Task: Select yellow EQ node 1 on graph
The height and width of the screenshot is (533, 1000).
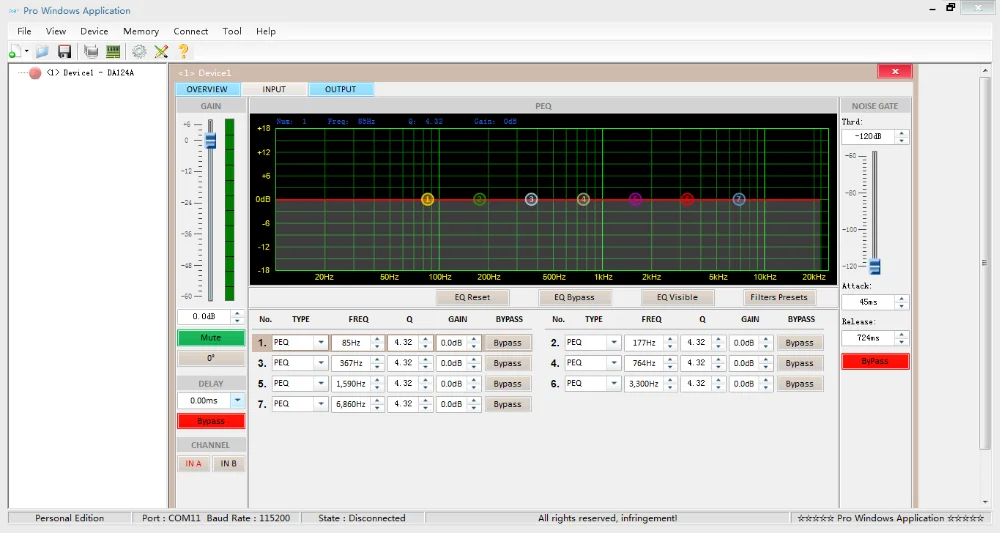Action: click(427, 200)
